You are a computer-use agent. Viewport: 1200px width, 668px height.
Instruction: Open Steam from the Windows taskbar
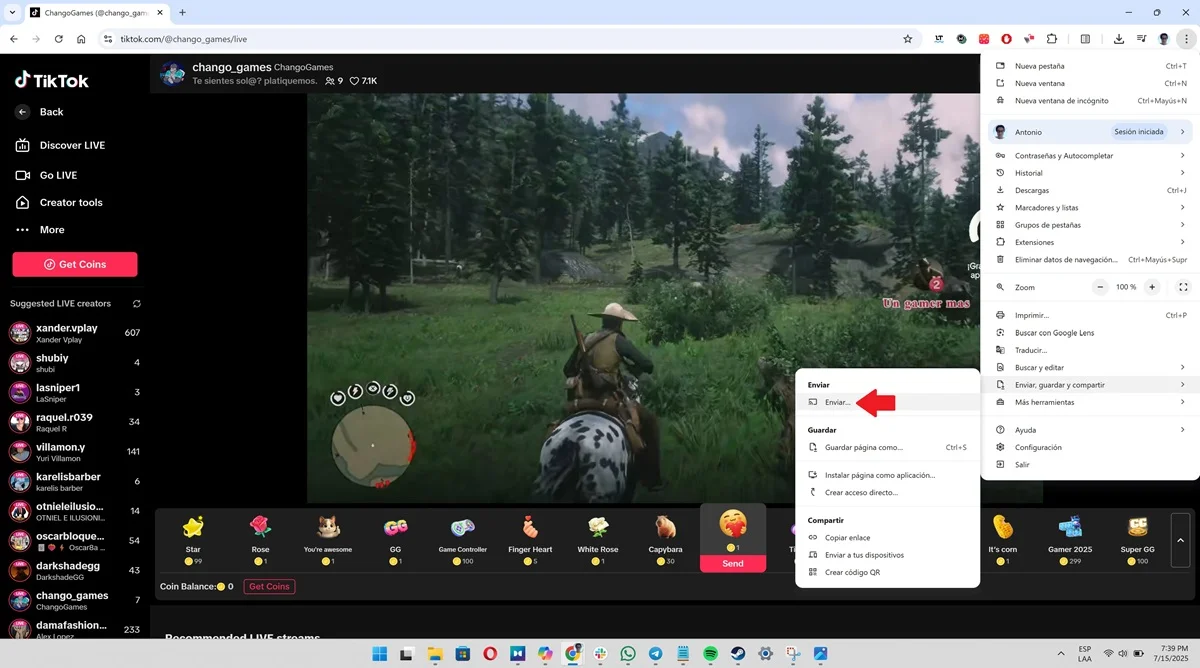click(738, 654)
